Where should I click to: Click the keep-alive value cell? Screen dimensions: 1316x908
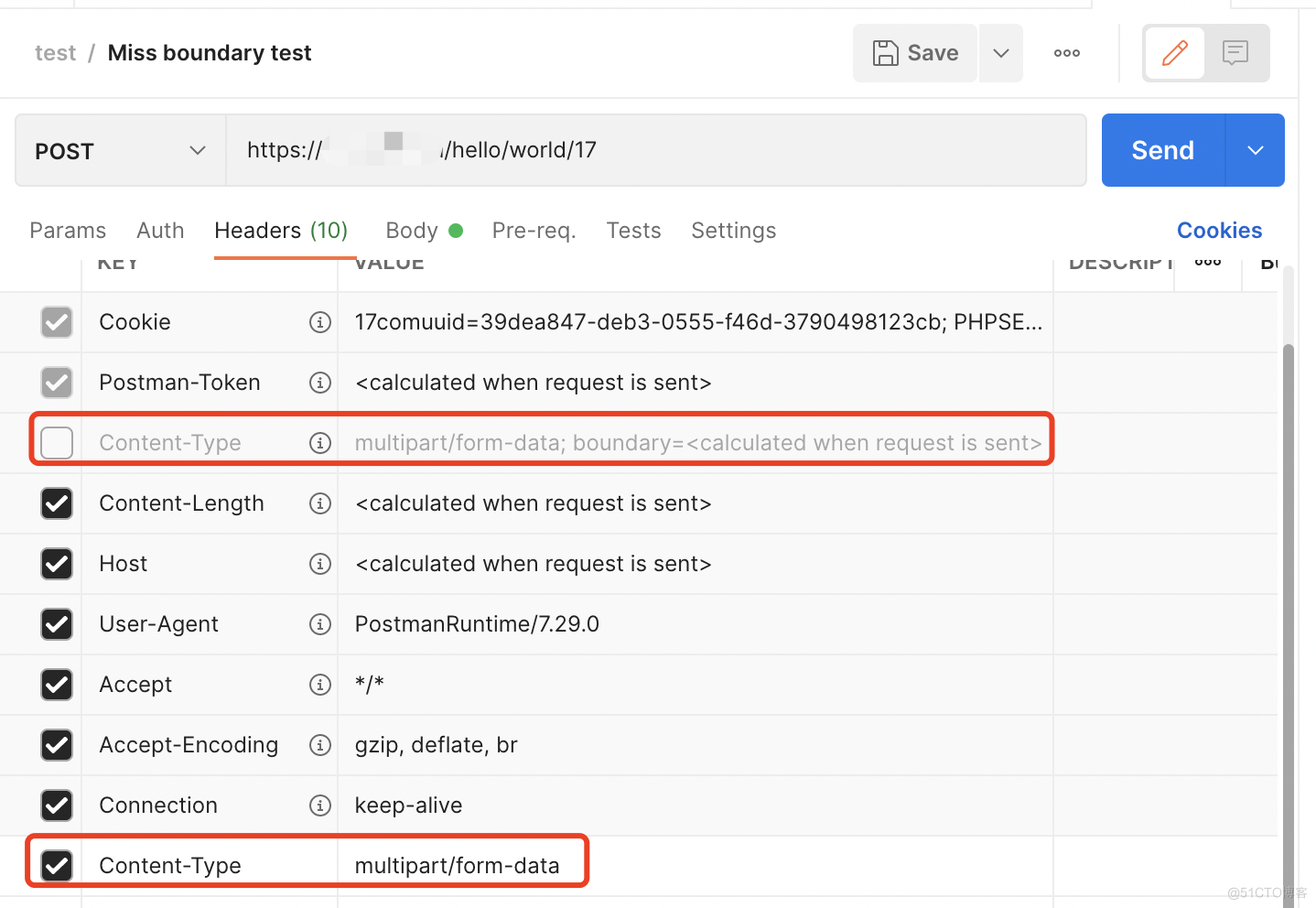696,805
